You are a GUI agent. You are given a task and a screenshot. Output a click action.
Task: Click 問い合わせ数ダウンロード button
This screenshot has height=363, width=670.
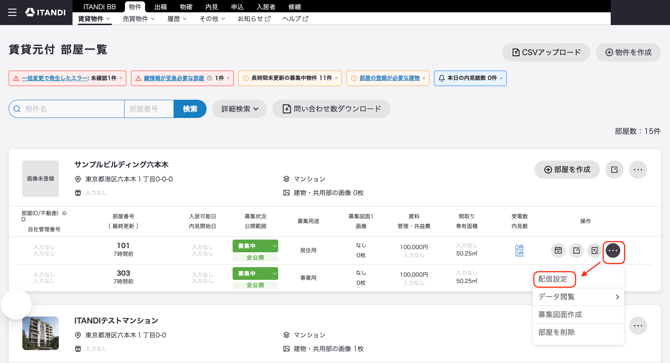click(331, 109)
